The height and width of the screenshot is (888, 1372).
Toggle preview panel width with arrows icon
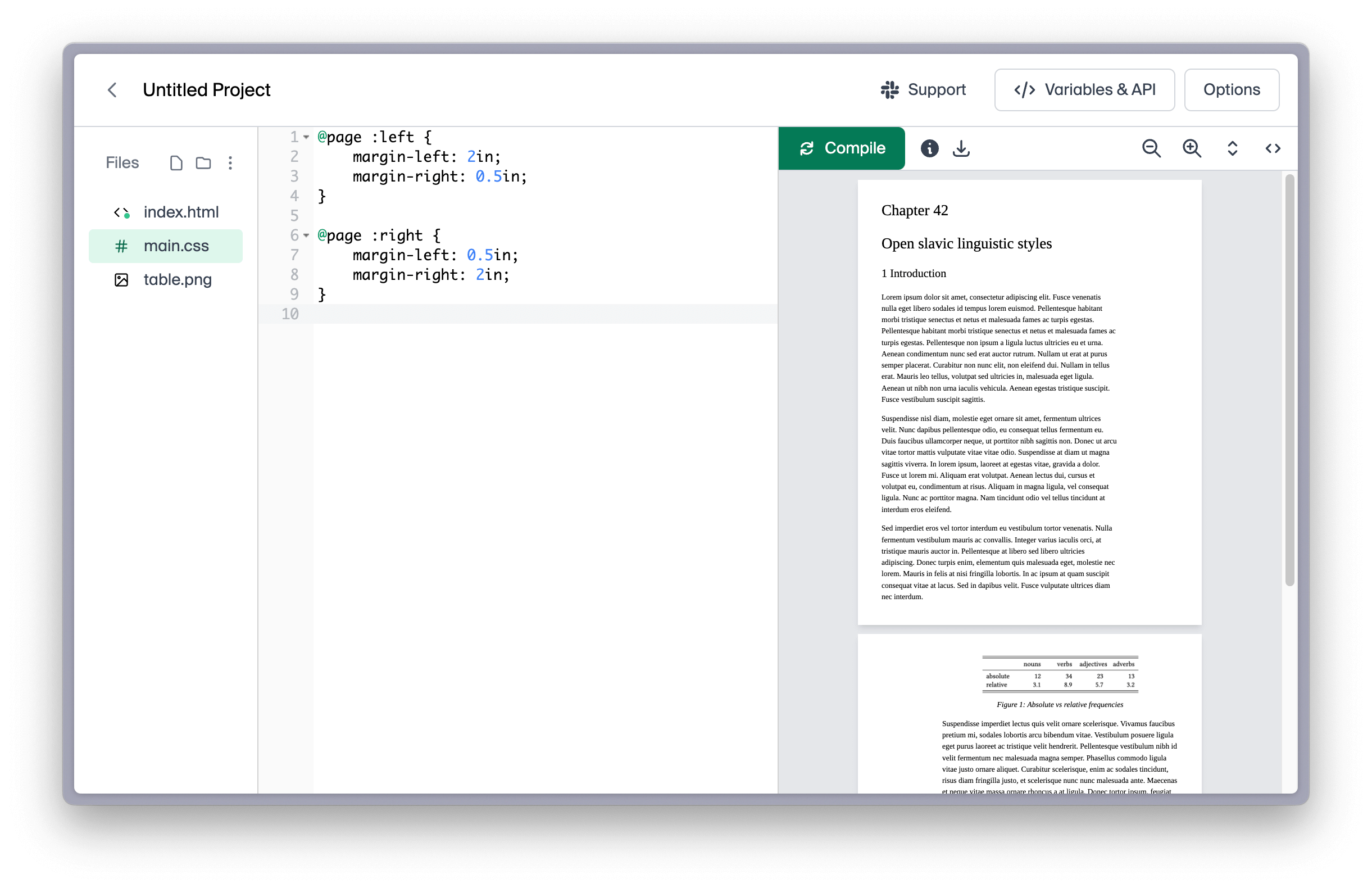click(1273, 149)
